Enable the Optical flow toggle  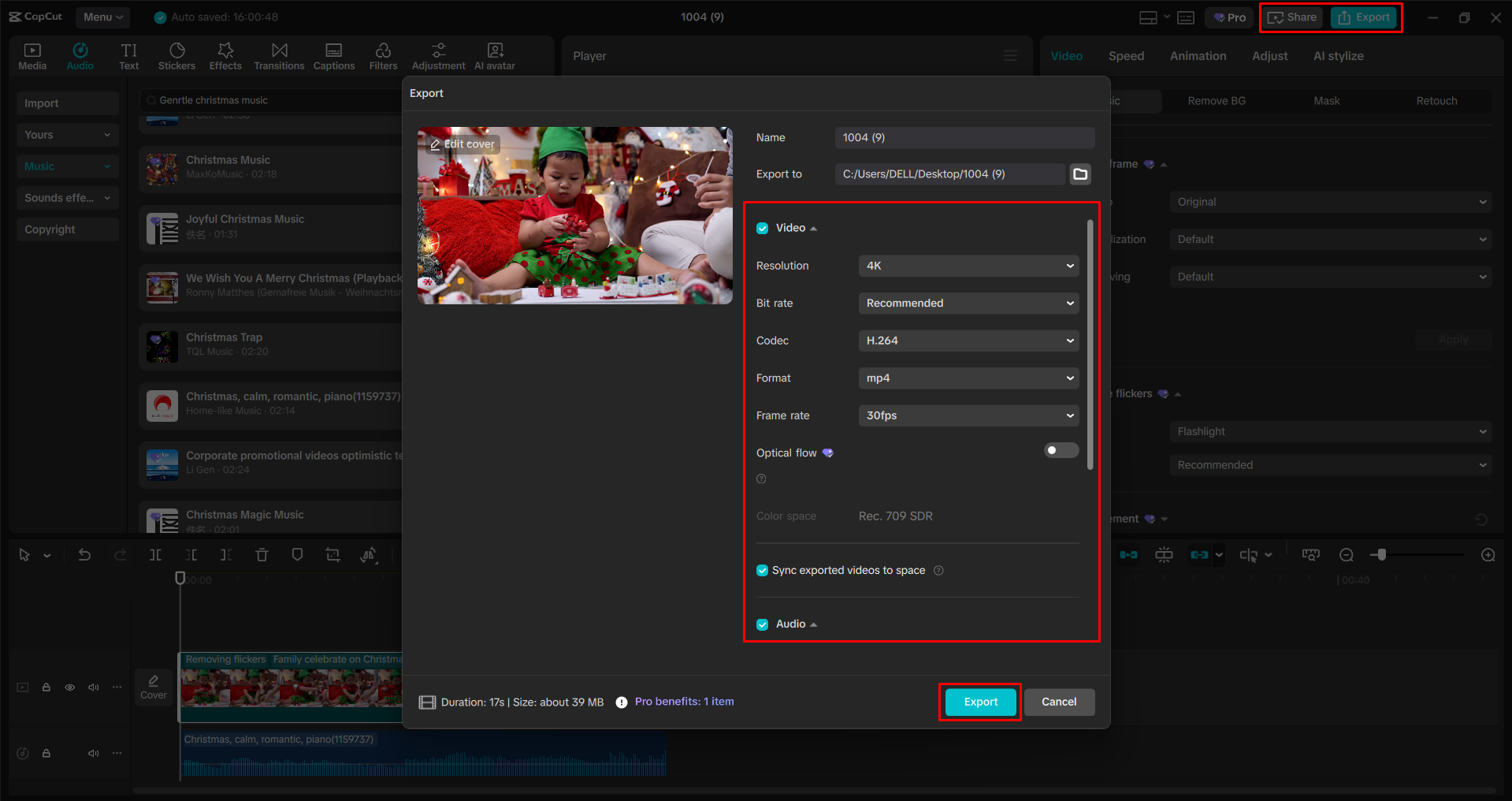[1061, 450]
